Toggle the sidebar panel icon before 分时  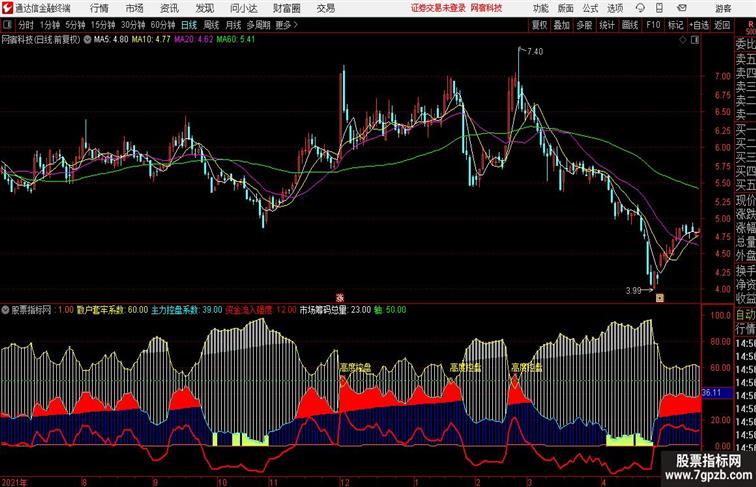point(7,25)
